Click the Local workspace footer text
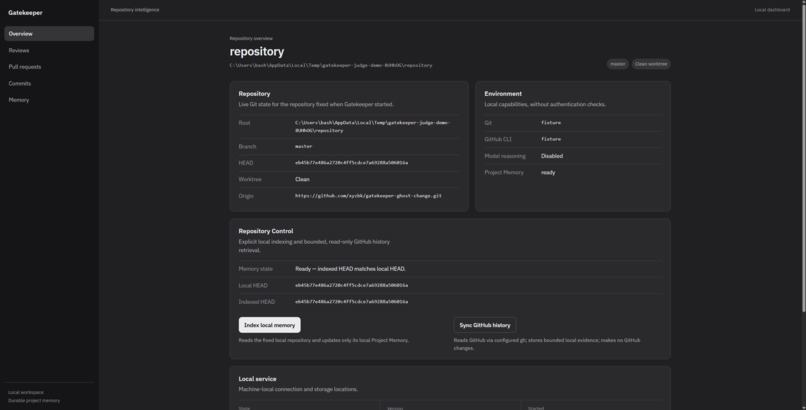This screenshot has width=806, height=410. pyautogui.click(x=26, y=392)
